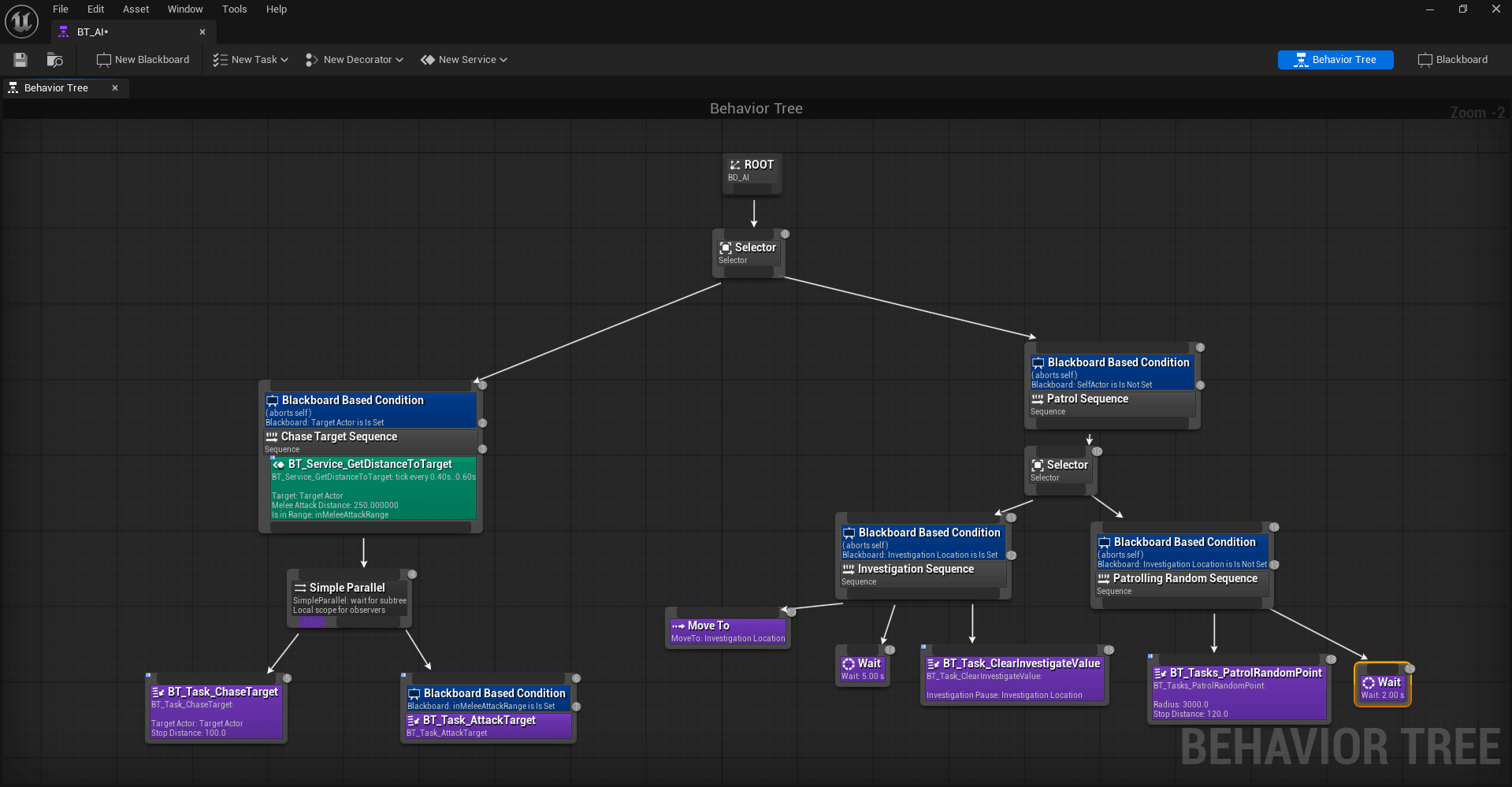Switch to Blackboard mode

coord(1453,60)
